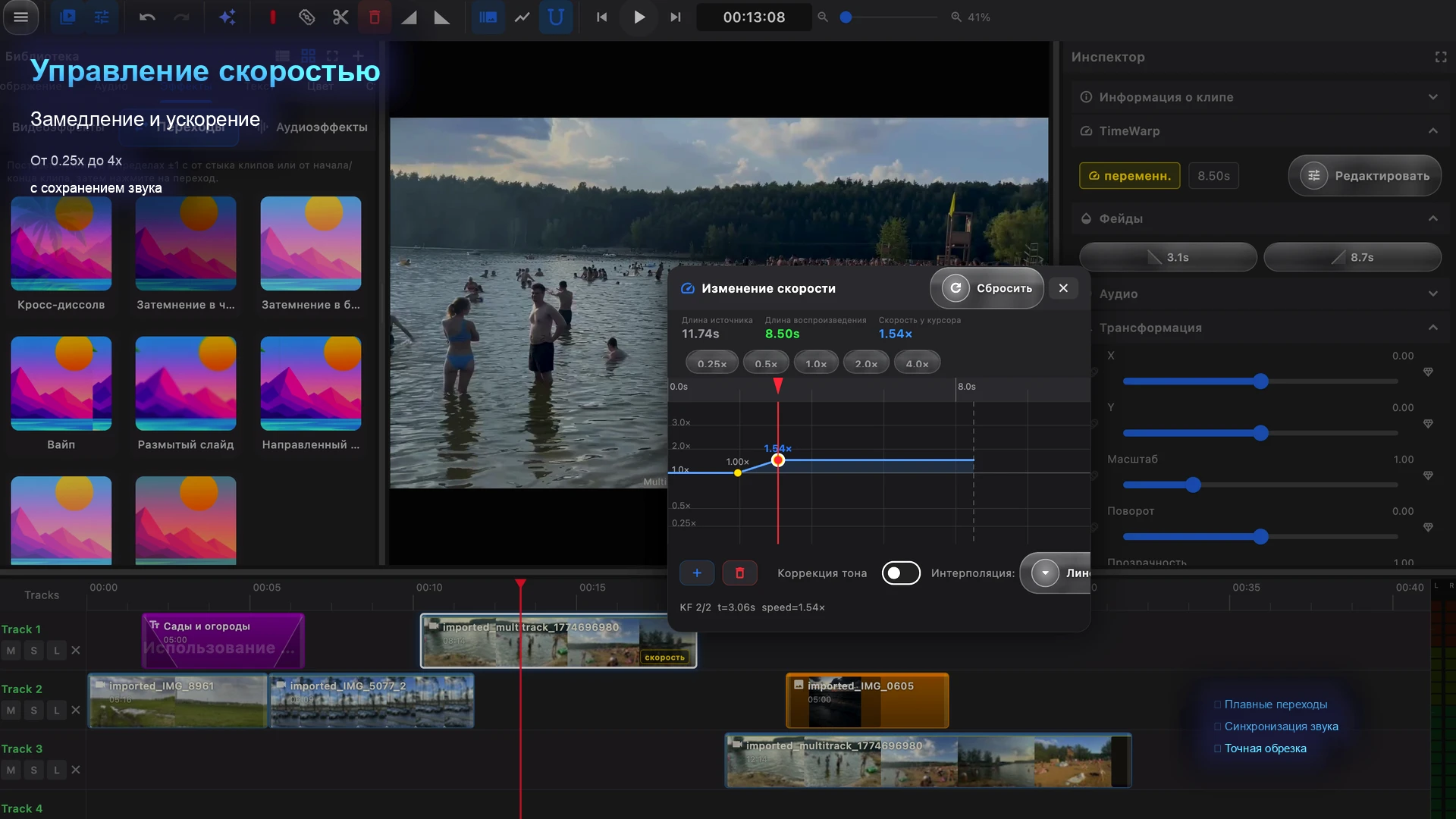Select the 4.0x speed preset
Viewport: 1456px width, 819px height.
(917, 364)
